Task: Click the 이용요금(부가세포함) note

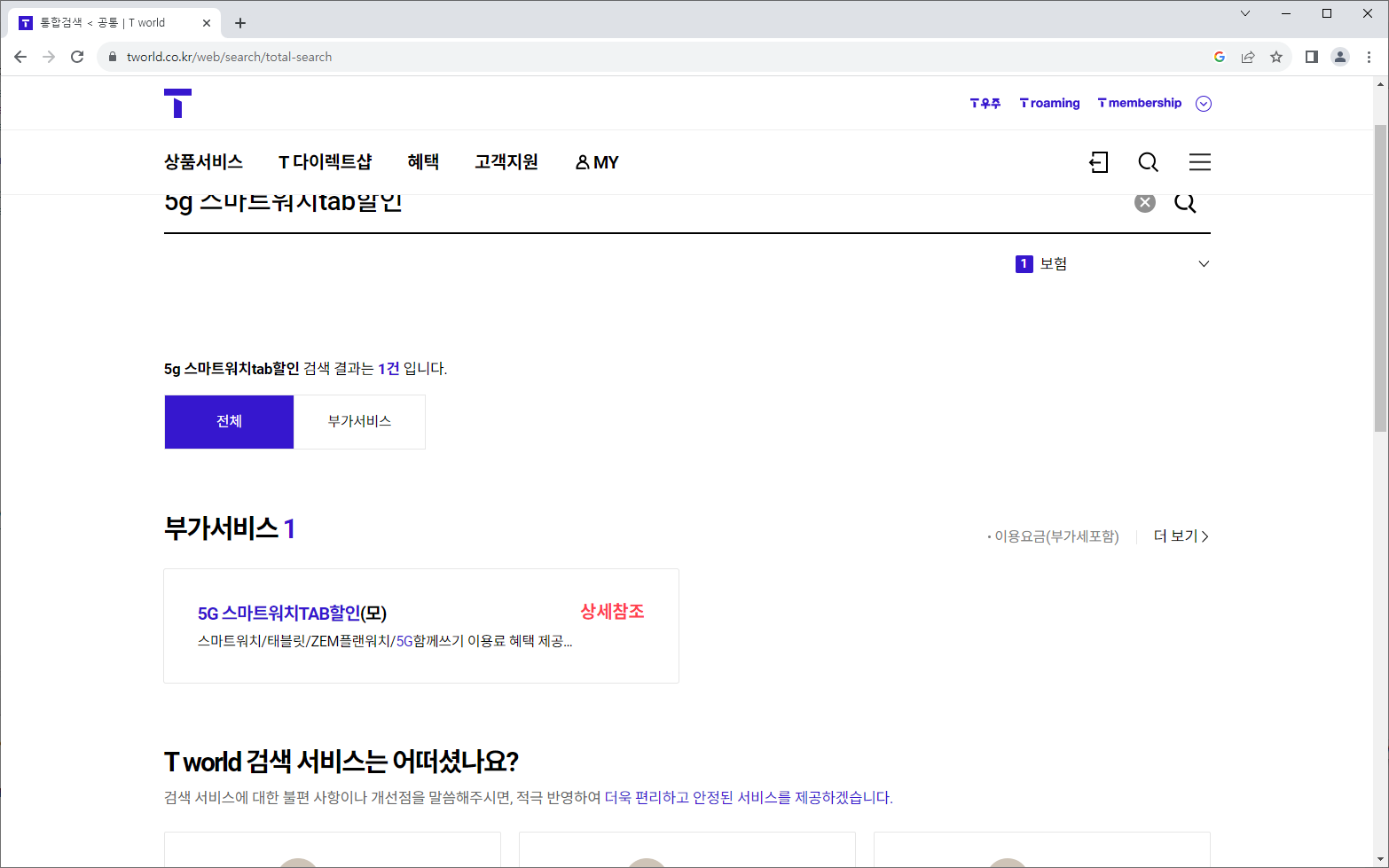Action: [1053, 536]
